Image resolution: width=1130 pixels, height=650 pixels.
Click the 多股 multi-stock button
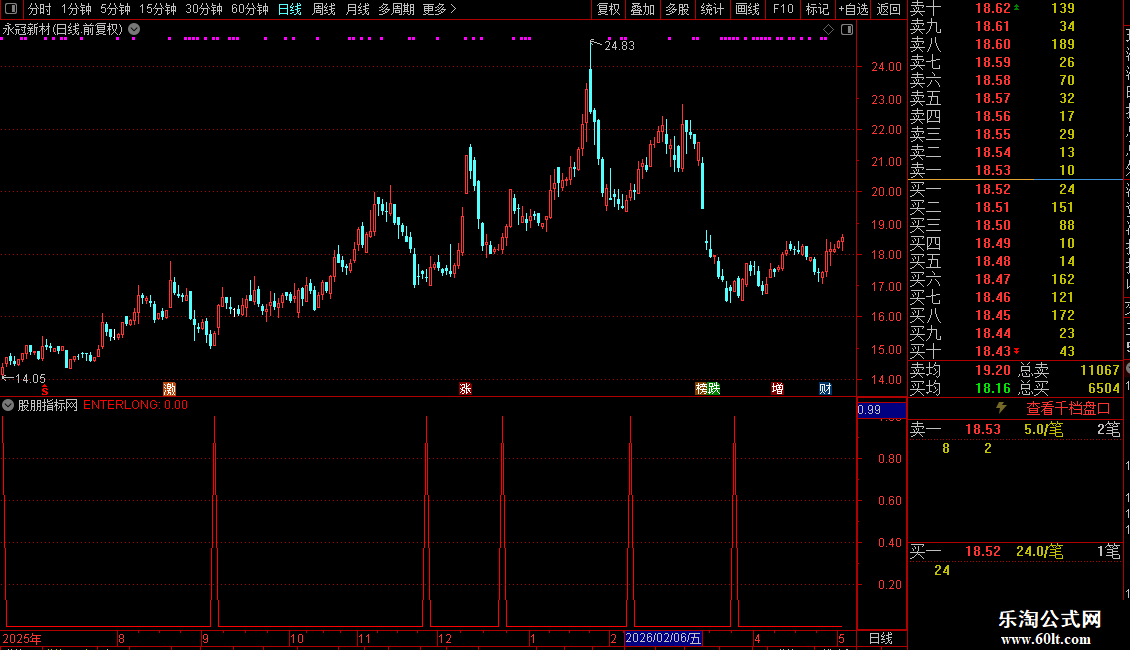click(677, 9)
